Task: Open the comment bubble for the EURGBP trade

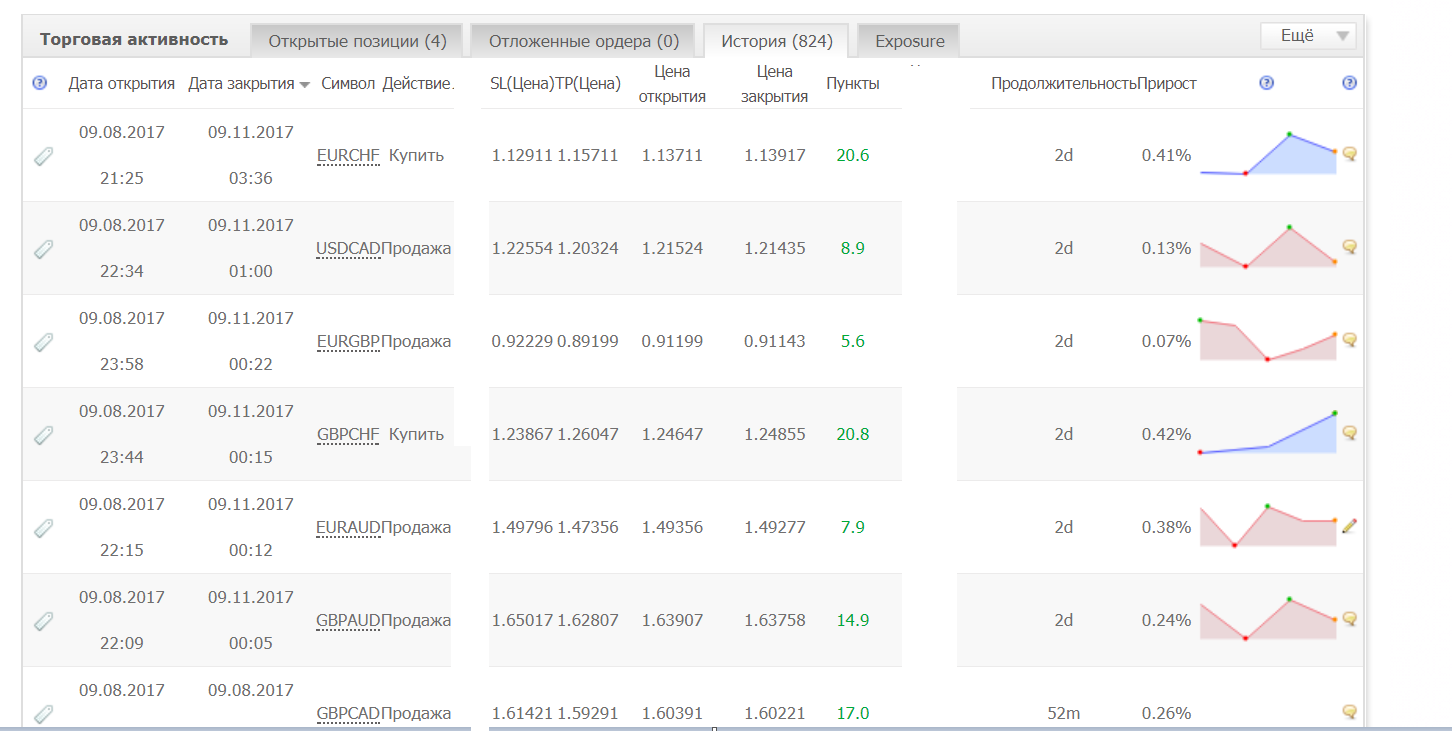Action: coord(1350,340)
